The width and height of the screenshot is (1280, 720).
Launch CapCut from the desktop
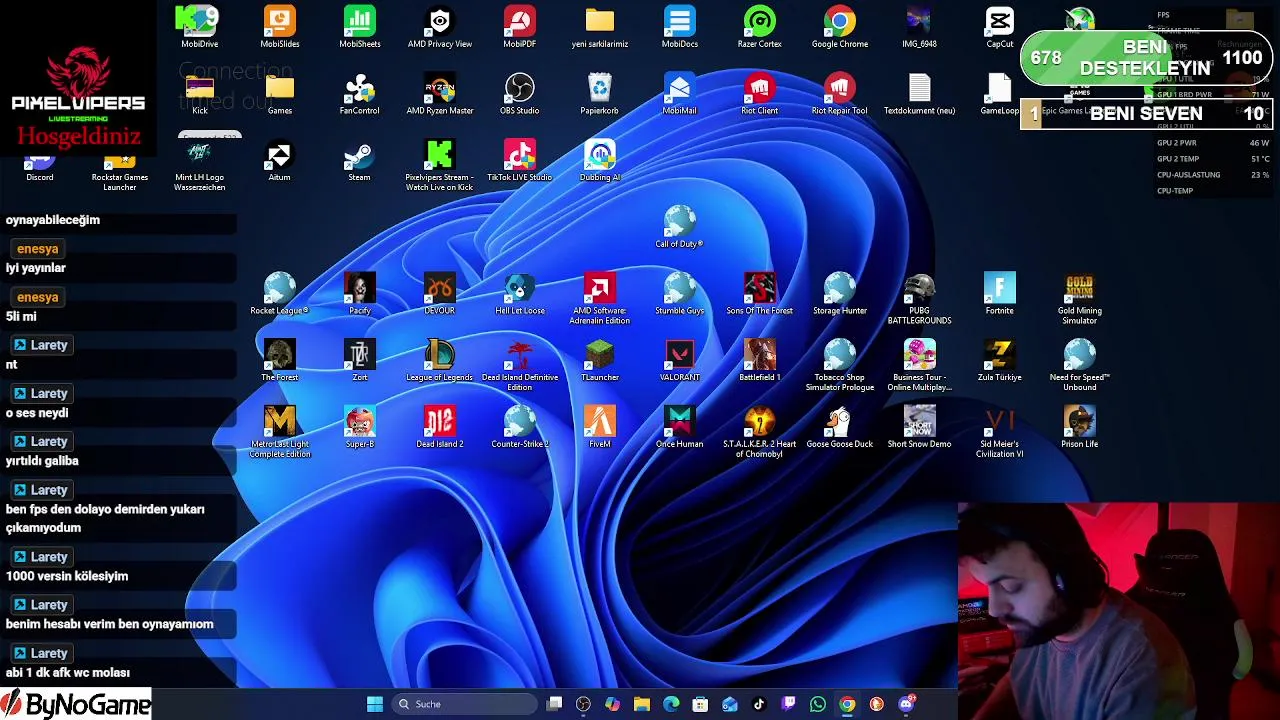tap(1000, 27)
